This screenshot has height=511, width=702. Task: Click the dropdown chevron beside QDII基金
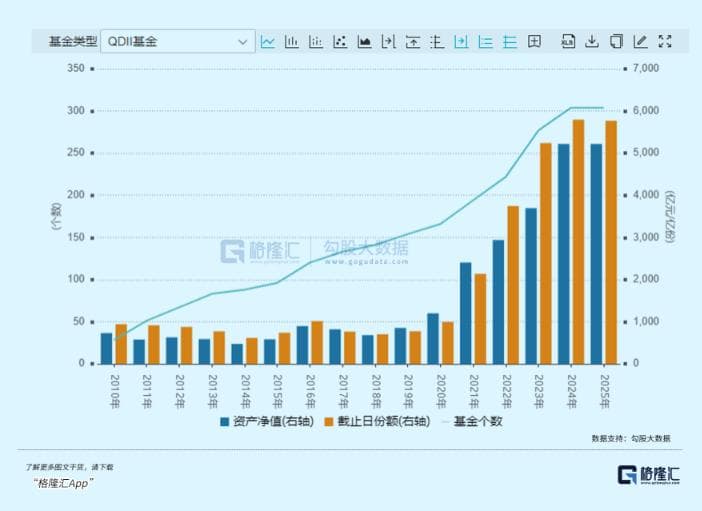(x=243, y=41)
